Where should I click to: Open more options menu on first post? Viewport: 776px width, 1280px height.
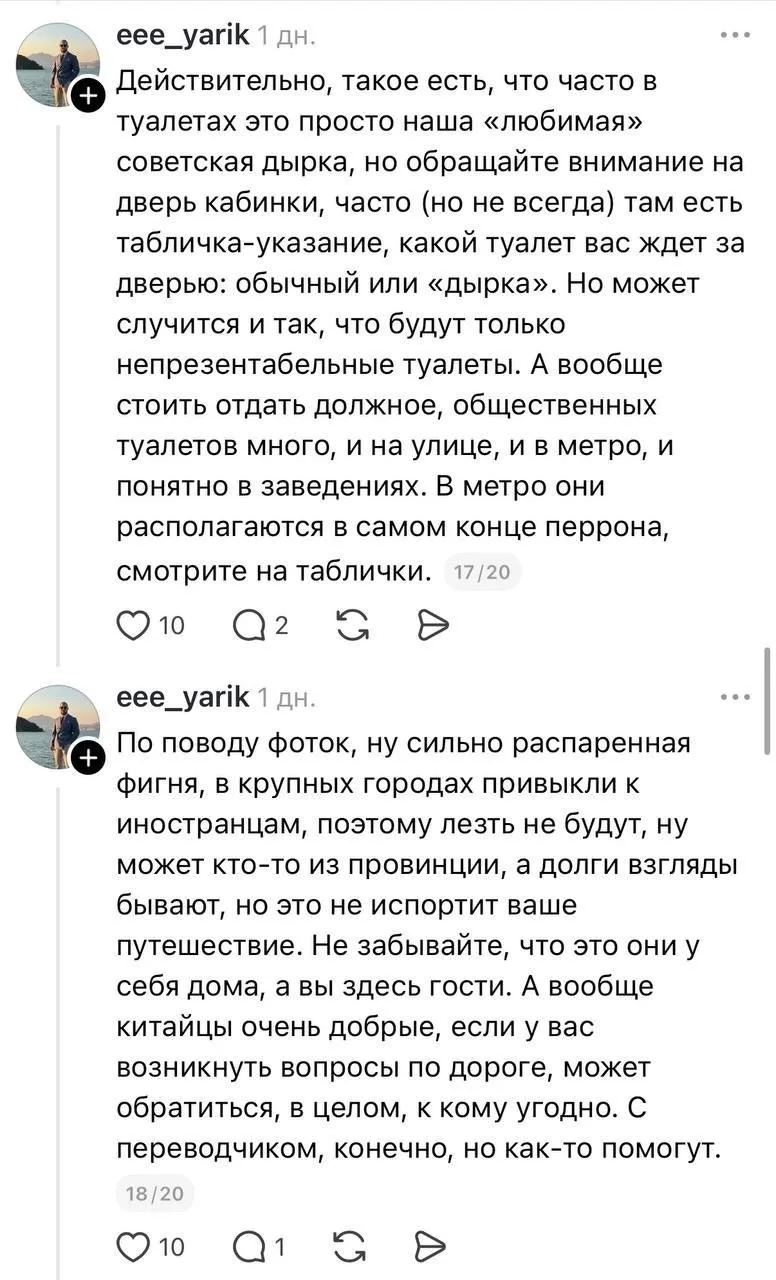(735, 35)
